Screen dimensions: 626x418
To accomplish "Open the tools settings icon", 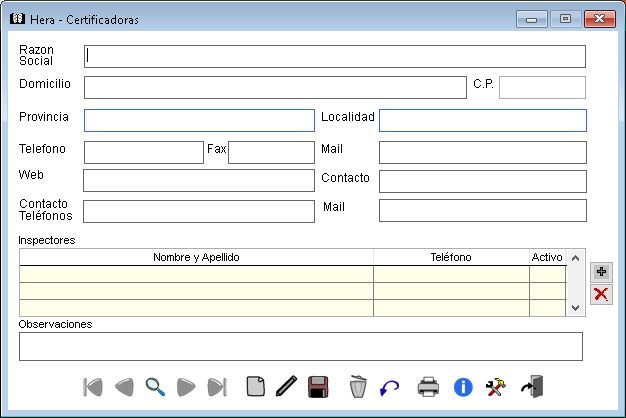I will 495,387.
